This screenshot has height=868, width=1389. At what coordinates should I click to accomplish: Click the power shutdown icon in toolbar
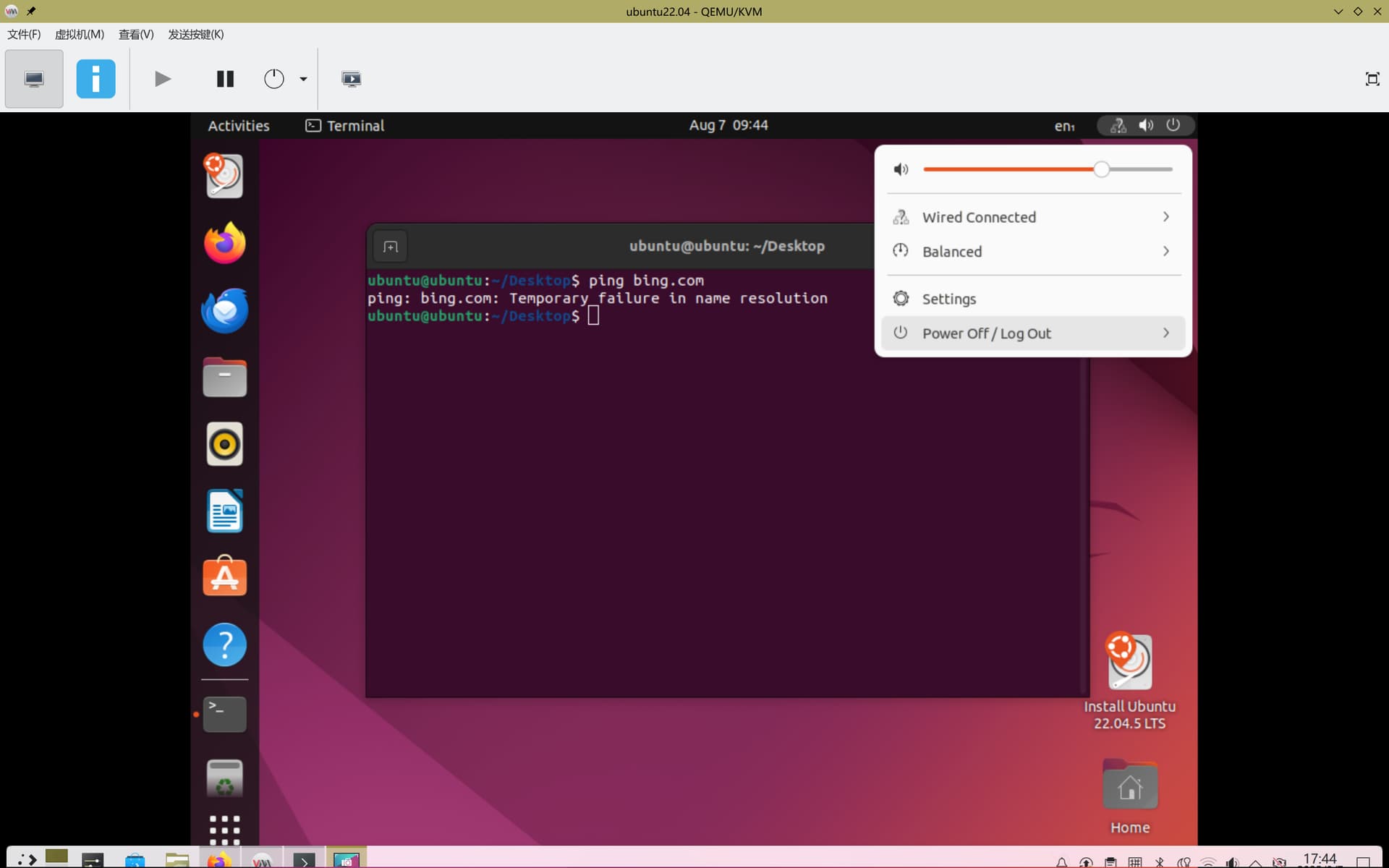(x=274, y=79)
